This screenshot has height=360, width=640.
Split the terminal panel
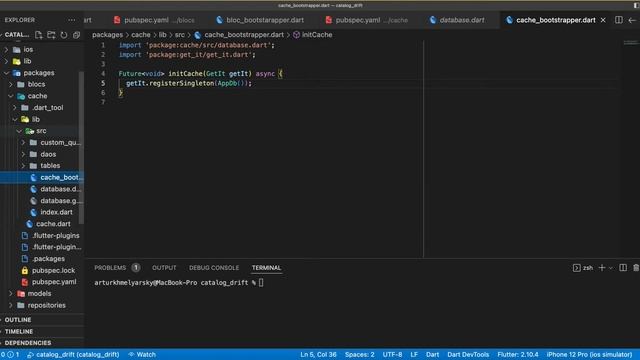(623, 268)
